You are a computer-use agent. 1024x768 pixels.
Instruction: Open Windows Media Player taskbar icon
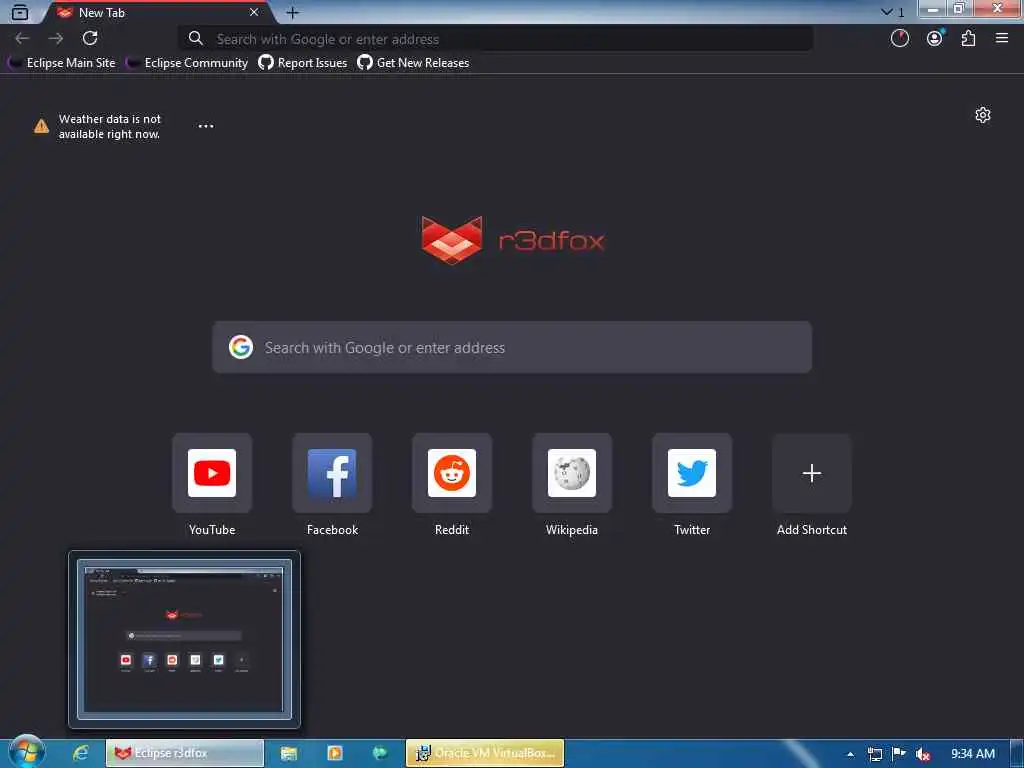tap(334, 753)
